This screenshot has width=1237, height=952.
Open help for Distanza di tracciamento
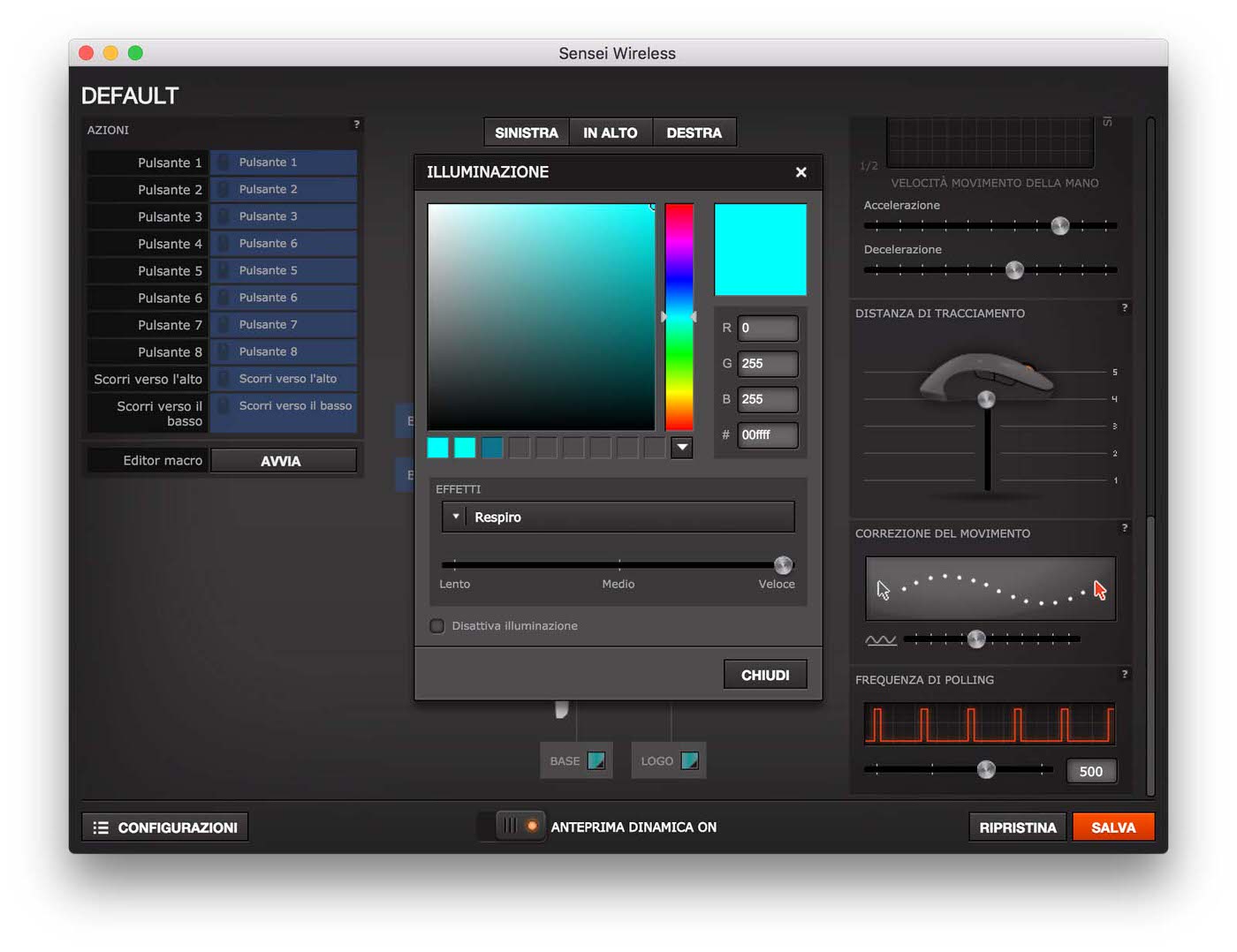(1124, 307)
